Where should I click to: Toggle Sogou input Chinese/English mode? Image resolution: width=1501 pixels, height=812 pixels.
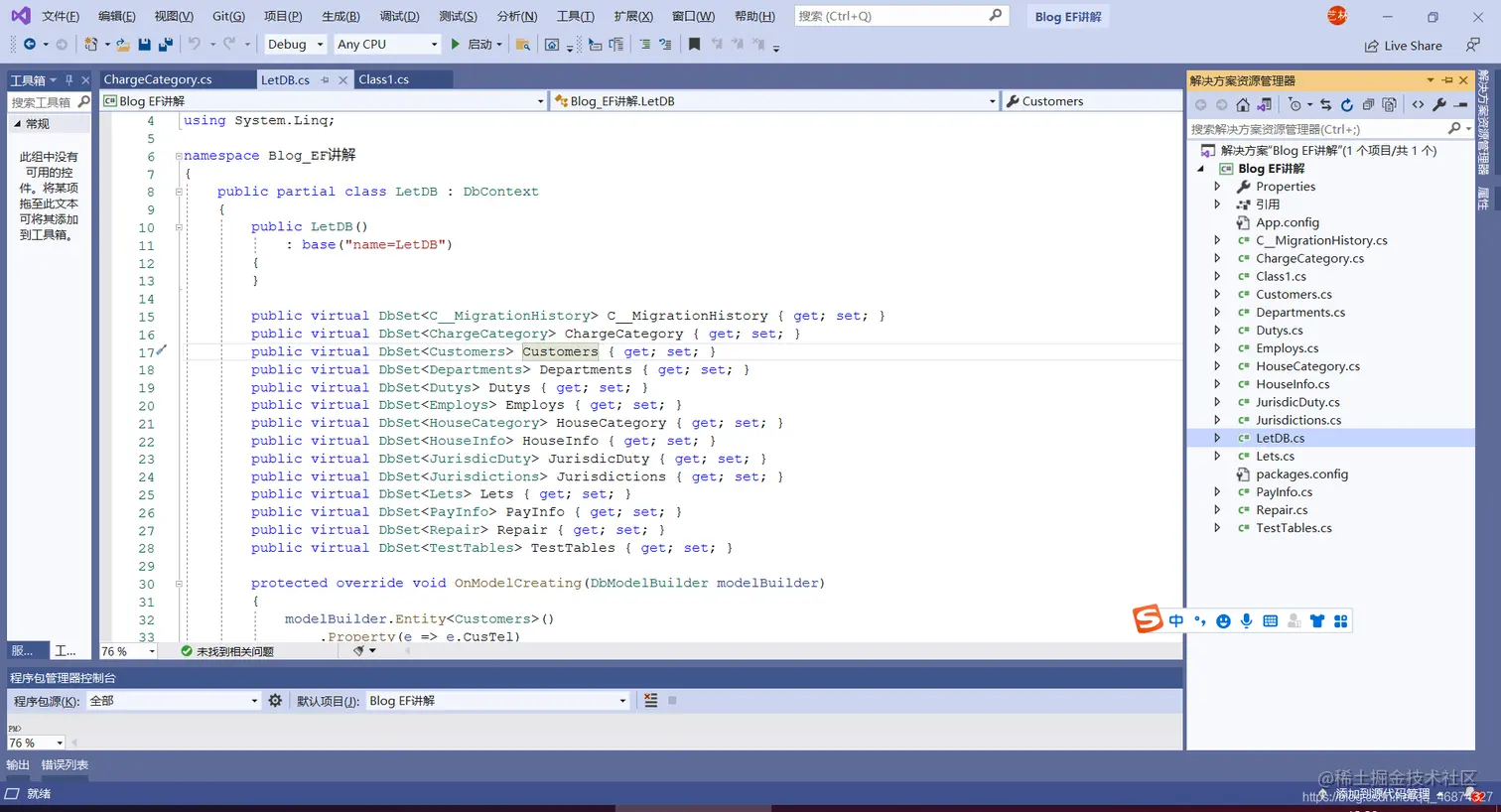tap(1176, 621)
